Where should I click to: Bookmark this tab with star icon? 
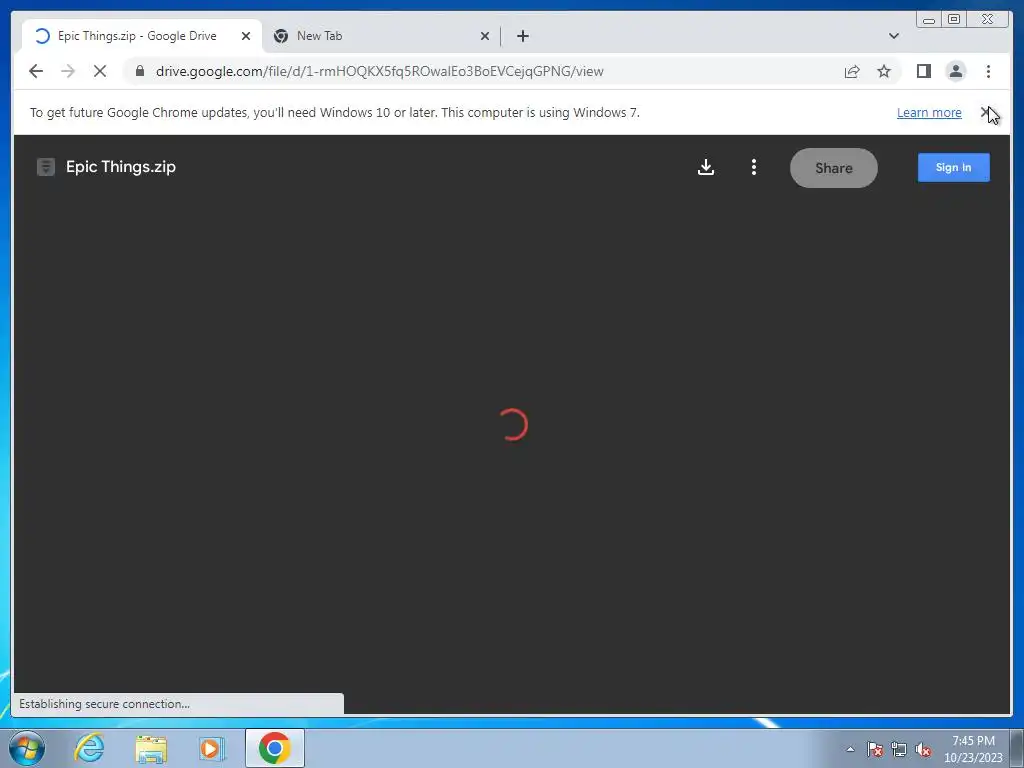pyautogui.click(x=884, y=71)
